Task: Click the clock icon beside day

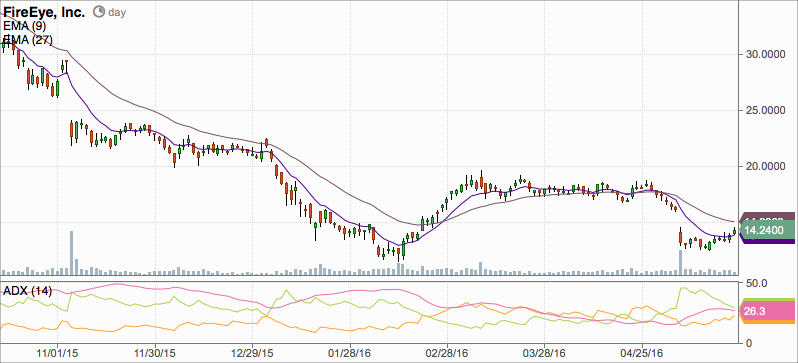Action: [x=99, y=12]
